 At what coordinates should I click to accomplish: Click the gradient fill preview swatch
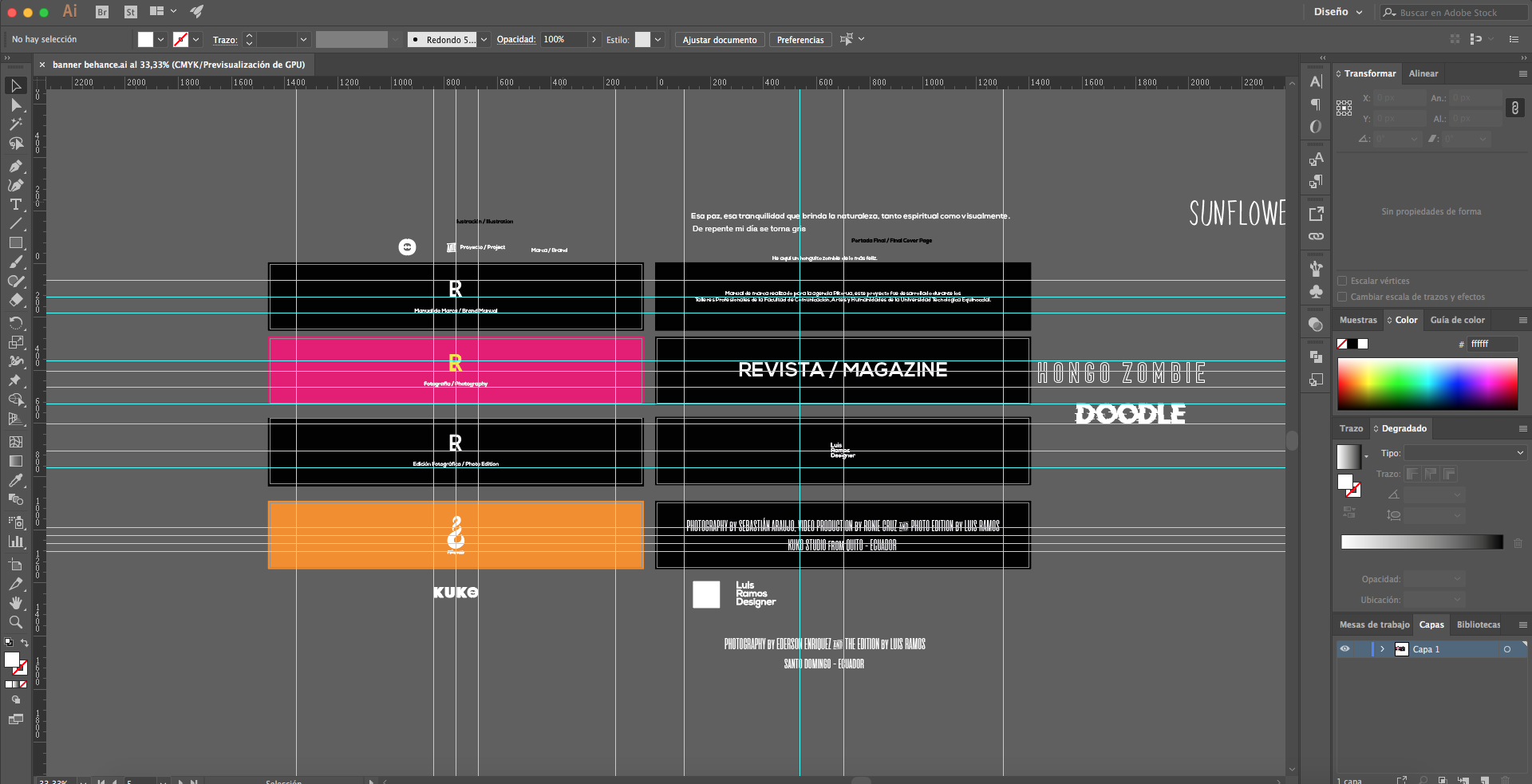[x=1348, y=457]
